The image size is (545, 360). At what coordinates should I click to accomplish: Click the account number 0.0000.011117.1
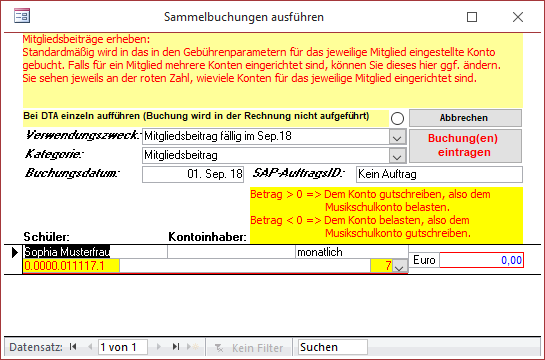click(71, 266)
